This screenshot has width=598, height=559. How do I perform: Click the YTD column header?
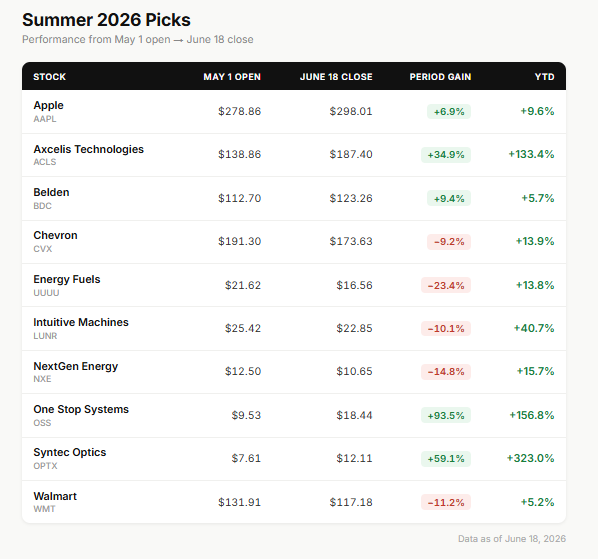[x=544, y=77]
